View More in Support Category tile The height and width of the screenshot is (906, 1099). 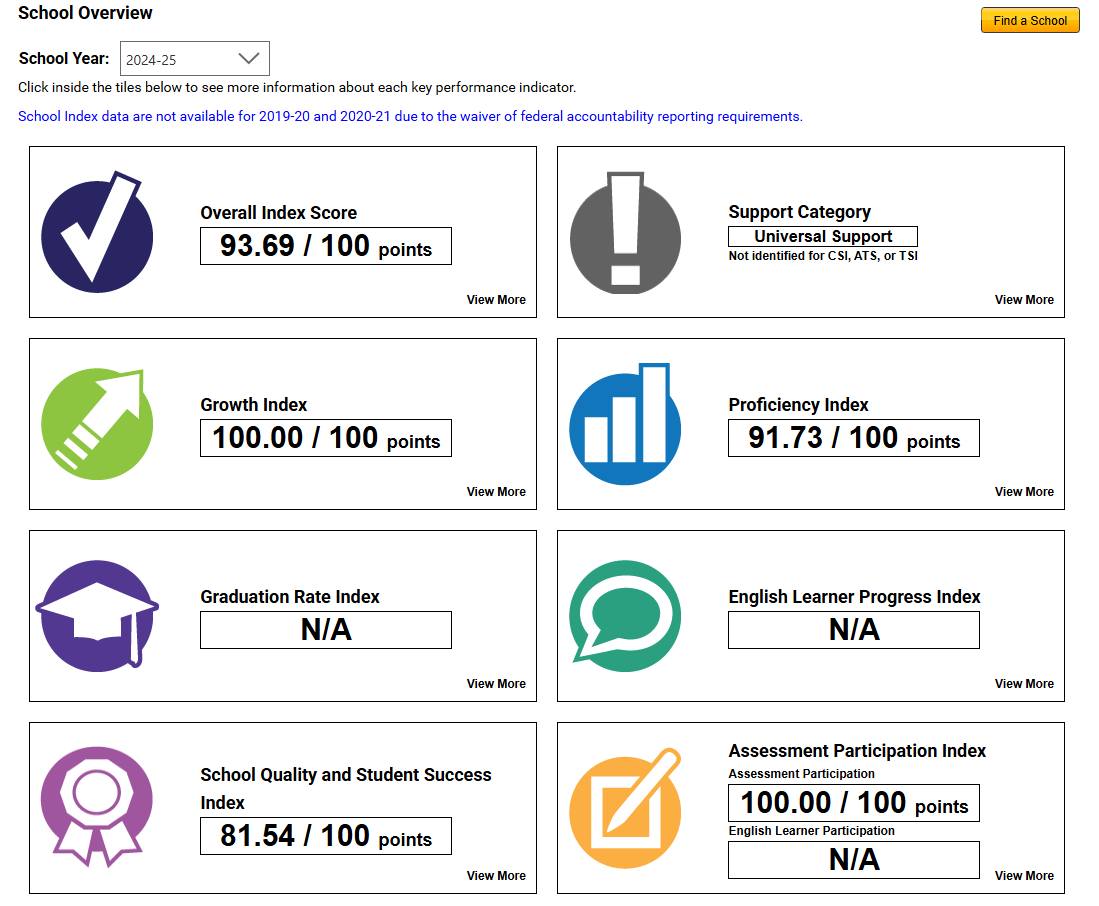pos(1024,299)
